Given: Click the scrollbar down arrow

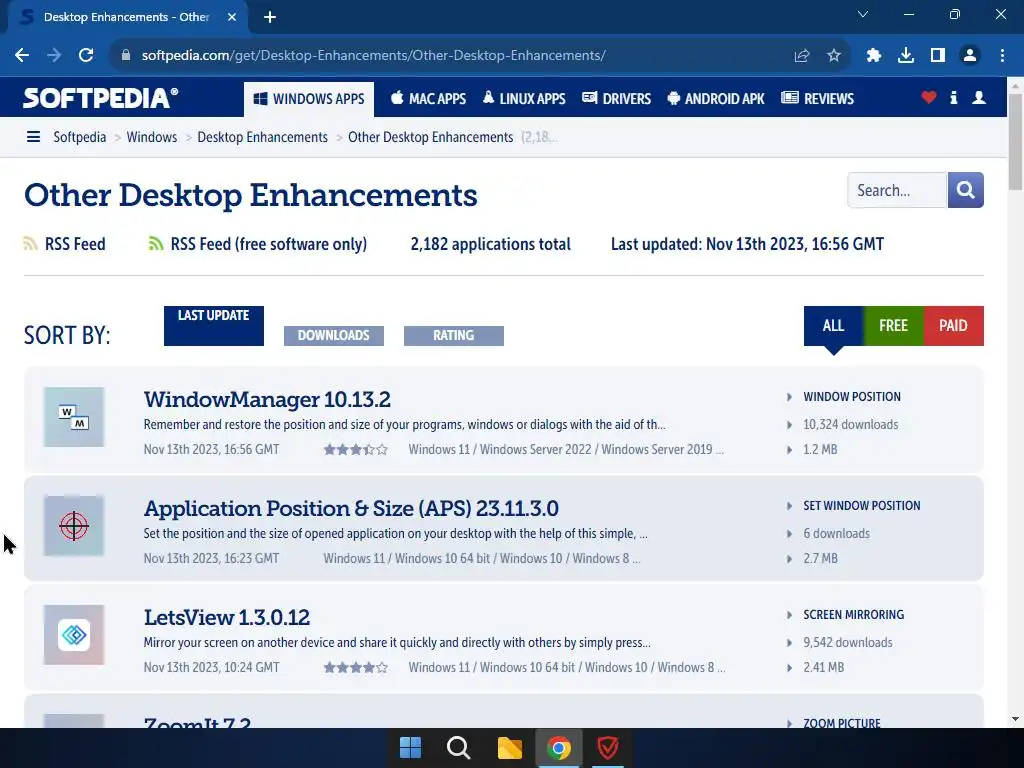Looking at the screenshot, I should pos(1015,719).
